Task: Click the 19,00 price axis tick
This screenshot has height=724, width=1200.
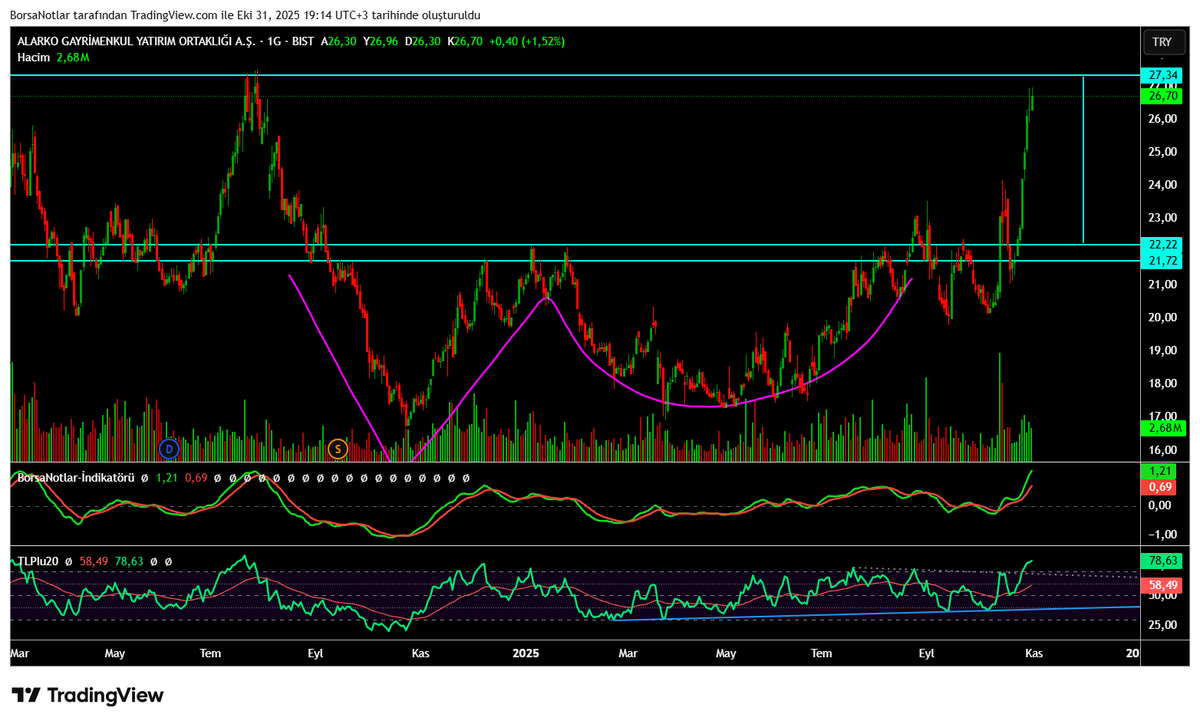Action: 1162,351
